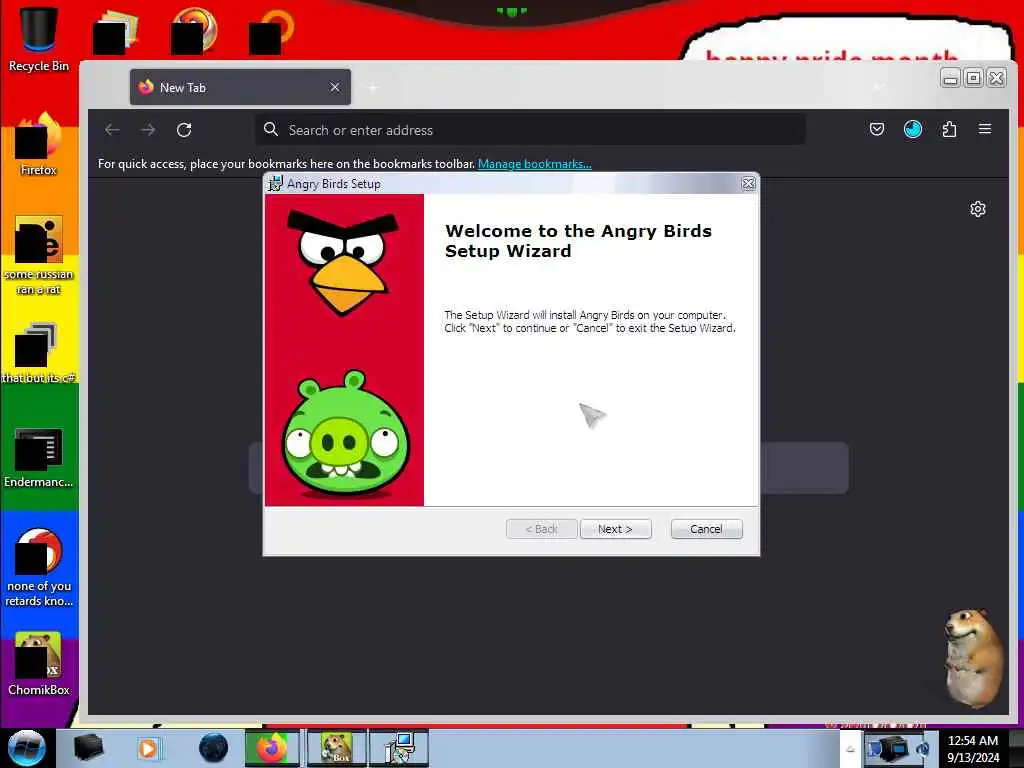Screen dimensions: 1024x768
Task: Open Recycle Bin desktop icon
Action: click(39, 39)
